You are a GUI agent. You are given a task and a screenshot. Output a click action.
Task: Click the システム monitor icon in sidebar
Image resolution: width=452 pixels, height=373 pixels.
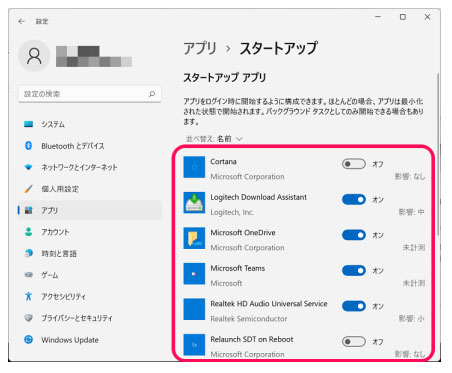tap(29, 124)
